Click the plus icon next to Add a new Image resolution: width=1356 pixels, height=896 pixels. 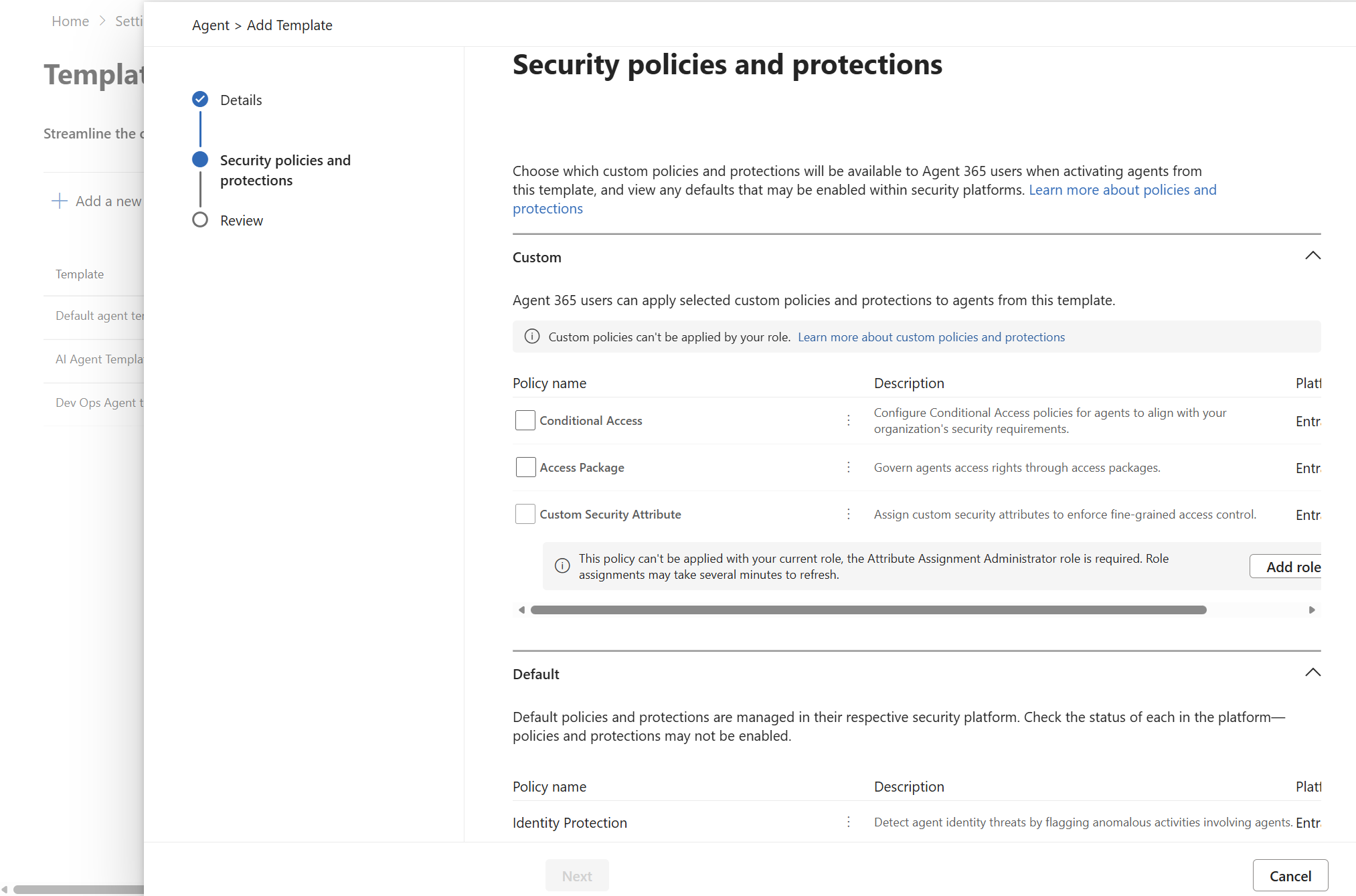click(x=60, y=201)
